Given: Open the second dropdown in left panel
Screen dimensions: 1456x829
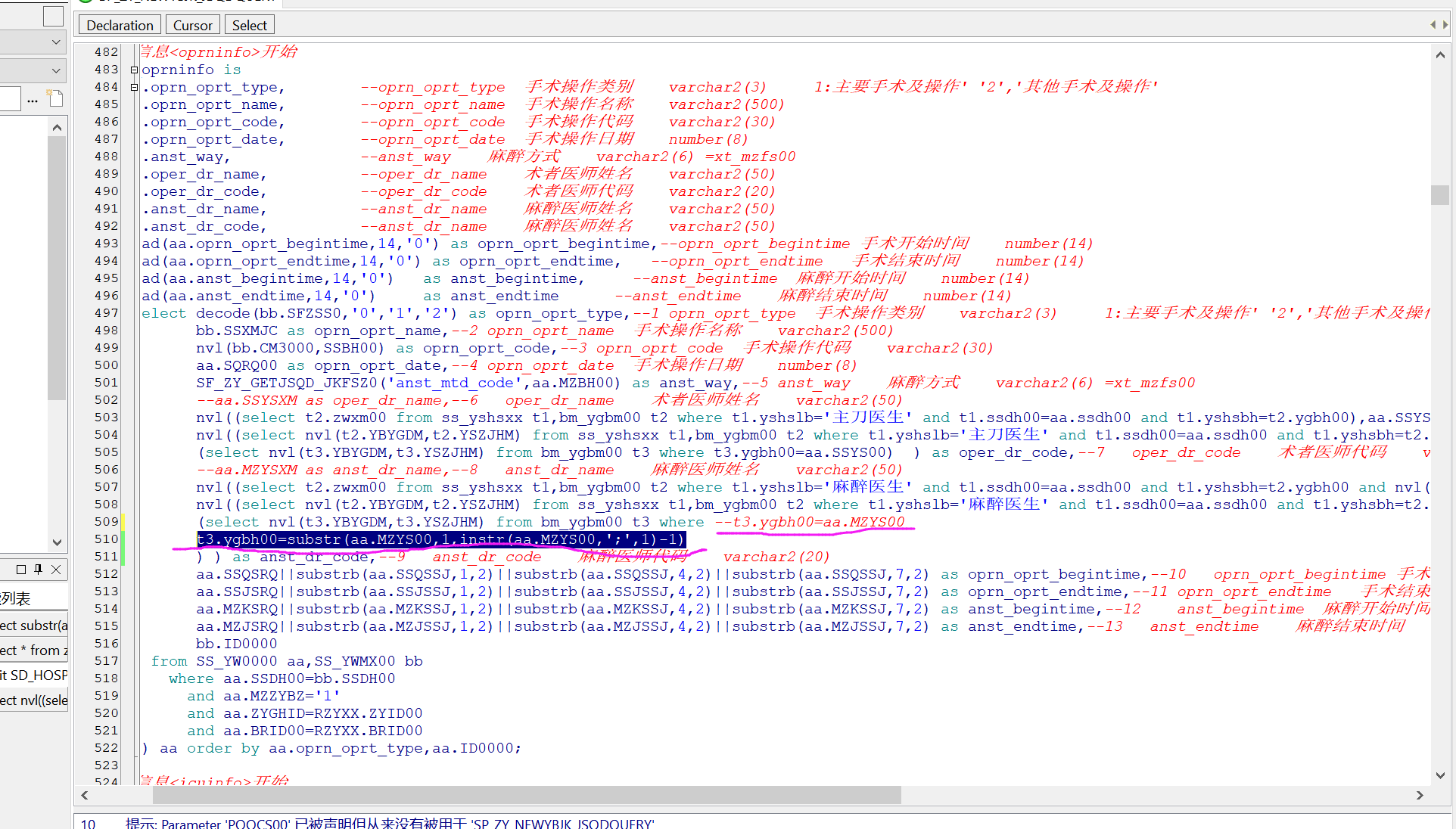Looking at the screenshot, I should click(x=56, y=70).
